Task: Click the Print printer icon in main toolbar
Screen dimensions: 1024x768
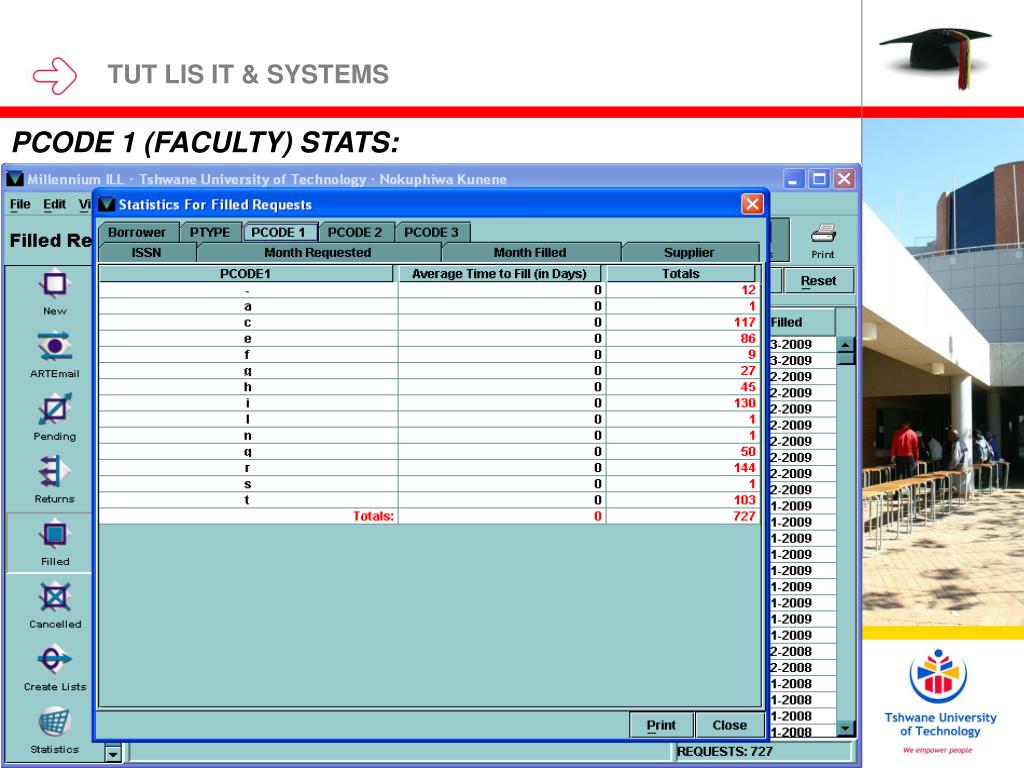Action: 824,233
